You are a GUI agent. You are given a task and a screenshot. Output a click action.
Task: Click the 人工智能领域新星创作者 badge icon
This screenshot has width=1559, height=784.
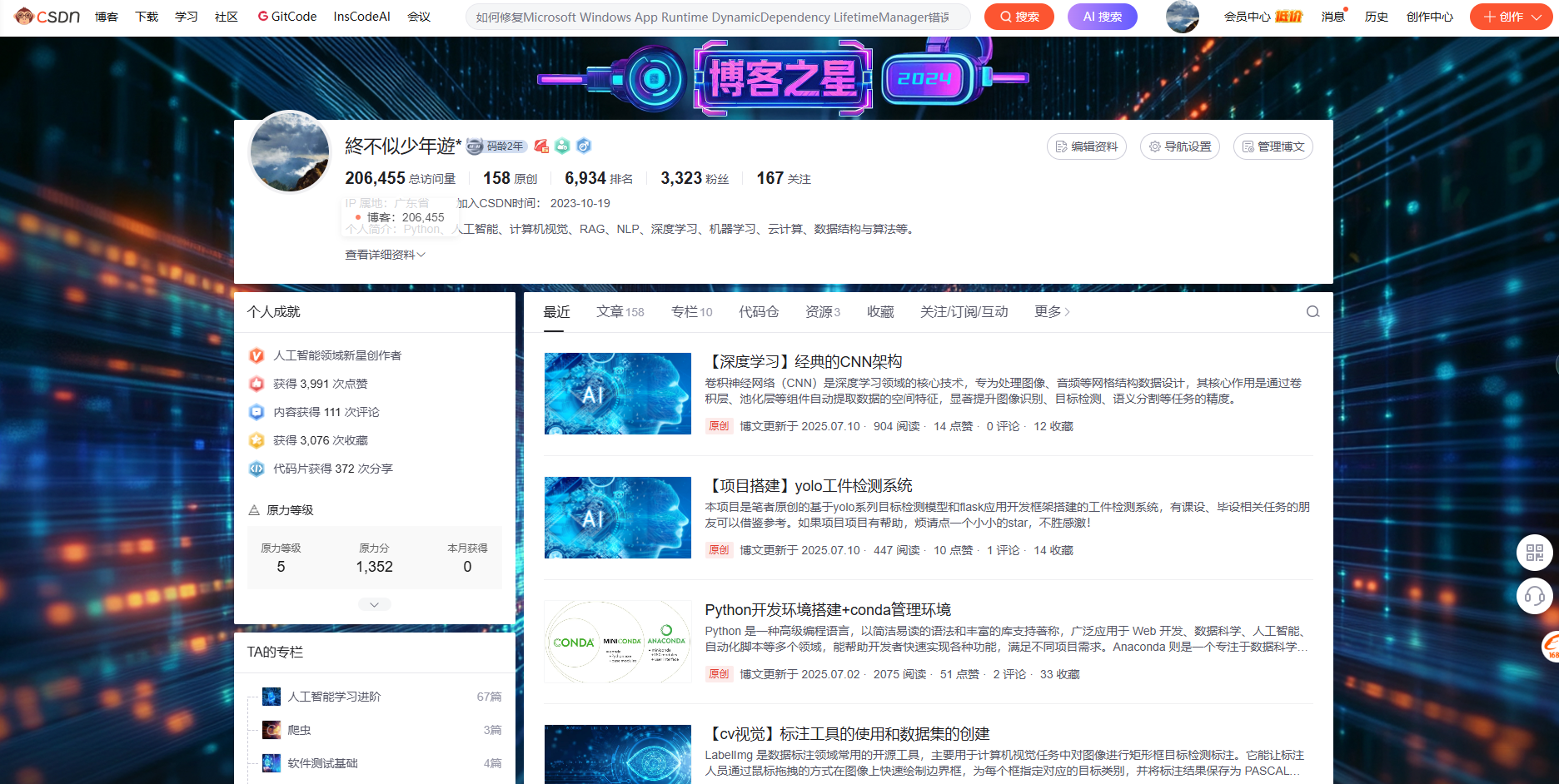click(x=257, y=355)
